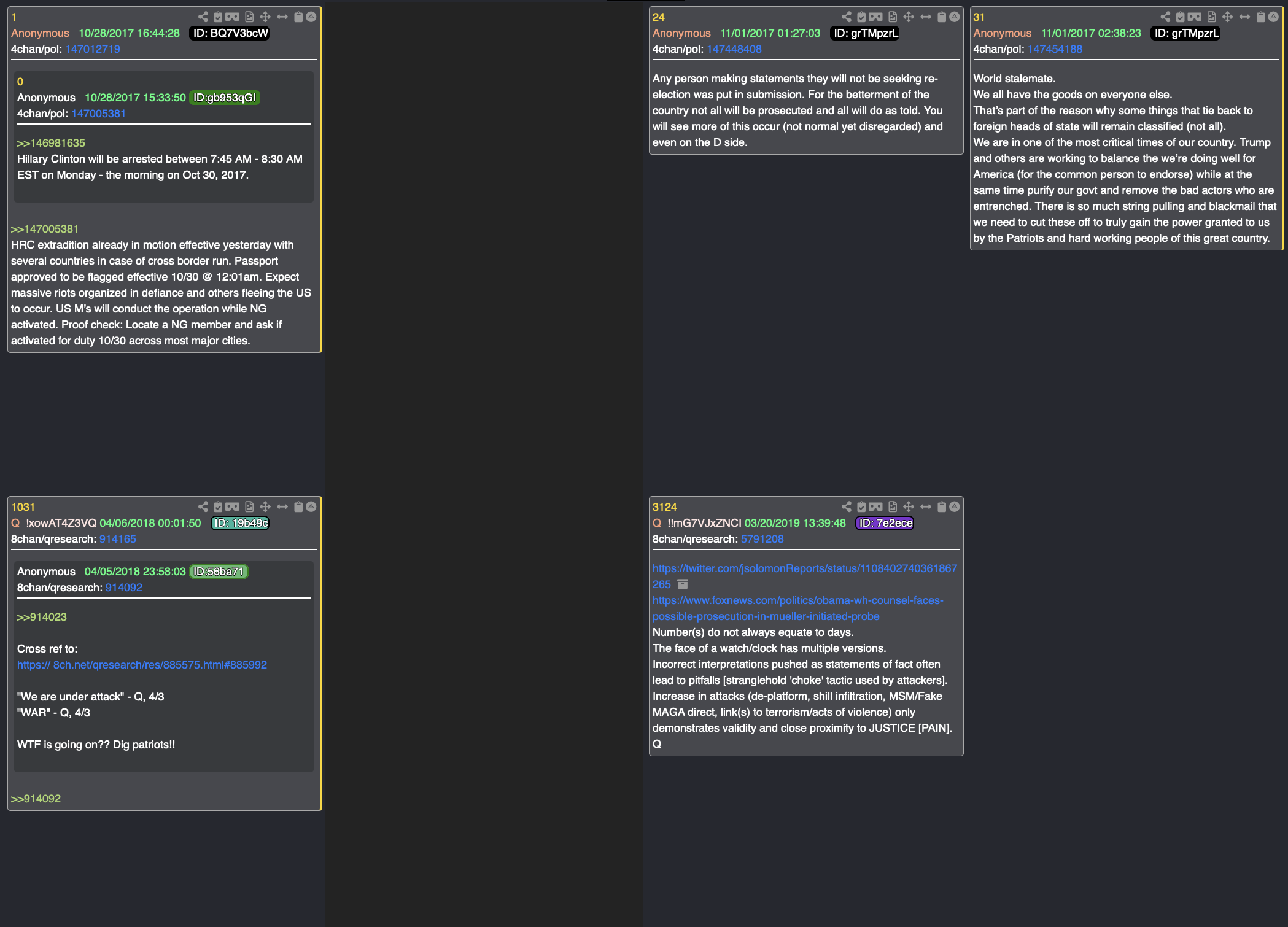This screenshot has width=1288, height=927.
Task: Open the jsolomonReports Twitter status link
Action: point(804,576)
